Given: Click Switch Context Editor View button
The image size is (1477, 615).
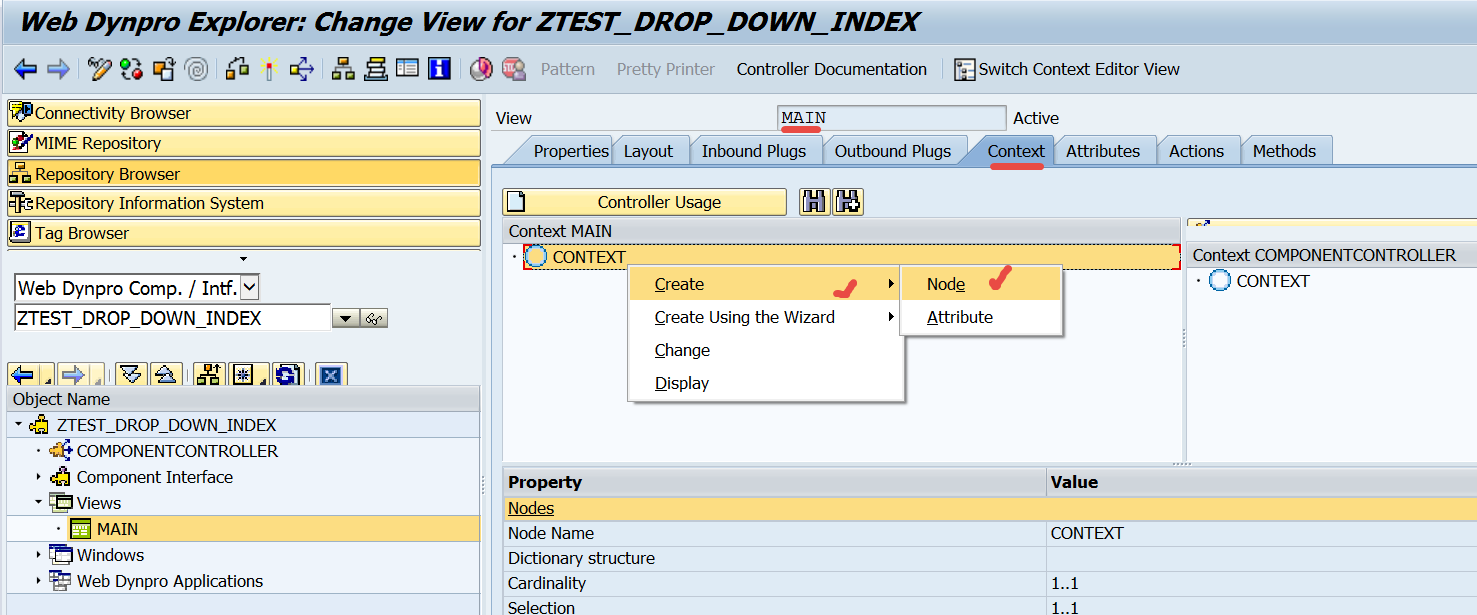Looking at the screenshot, I should pyautogui.click(x=1067, y=69).
